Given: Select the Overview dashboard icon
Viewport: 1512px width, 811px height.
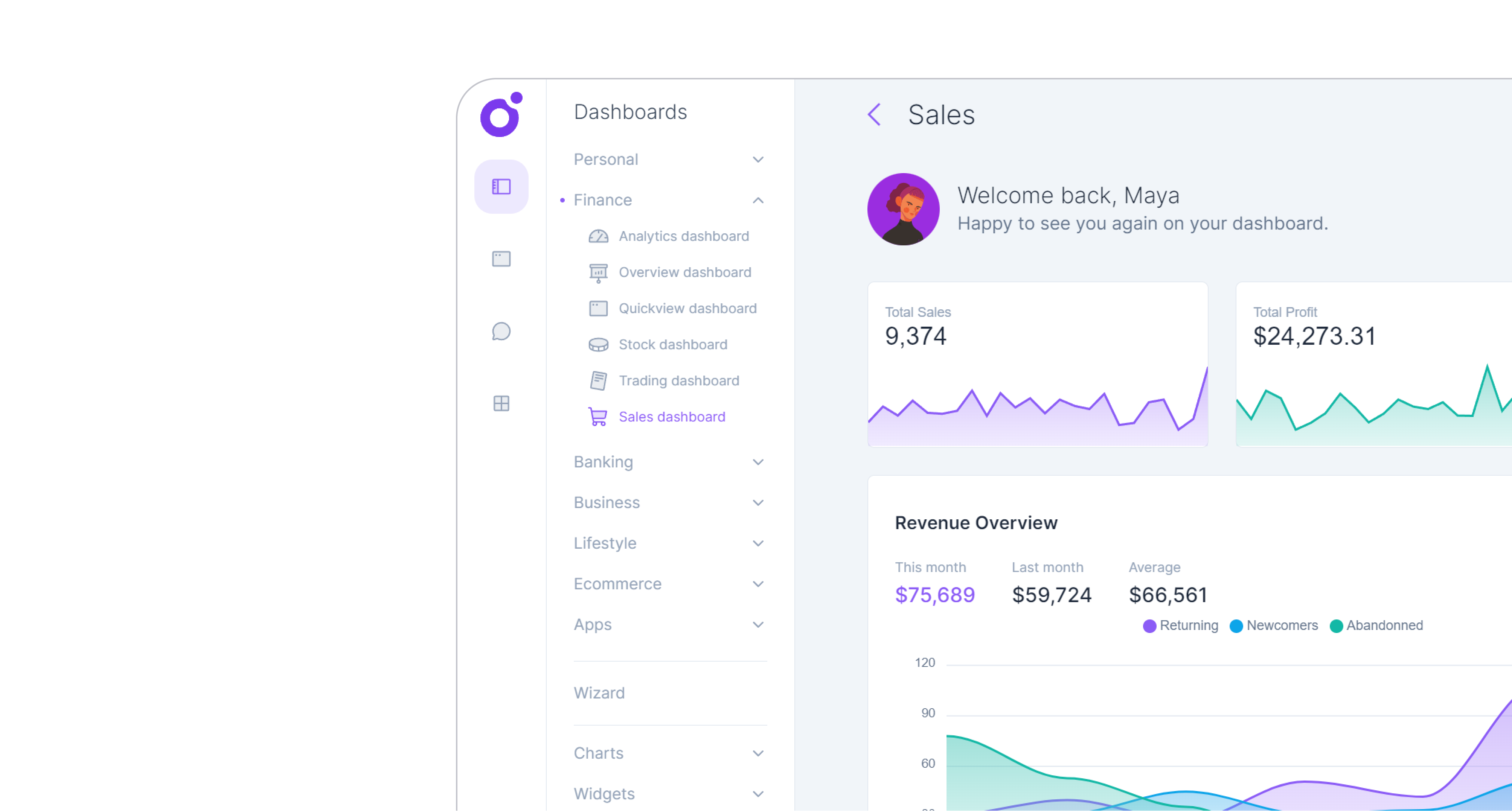Looking at the screenshot, I should pyautogui.click(x=598, y=272).
